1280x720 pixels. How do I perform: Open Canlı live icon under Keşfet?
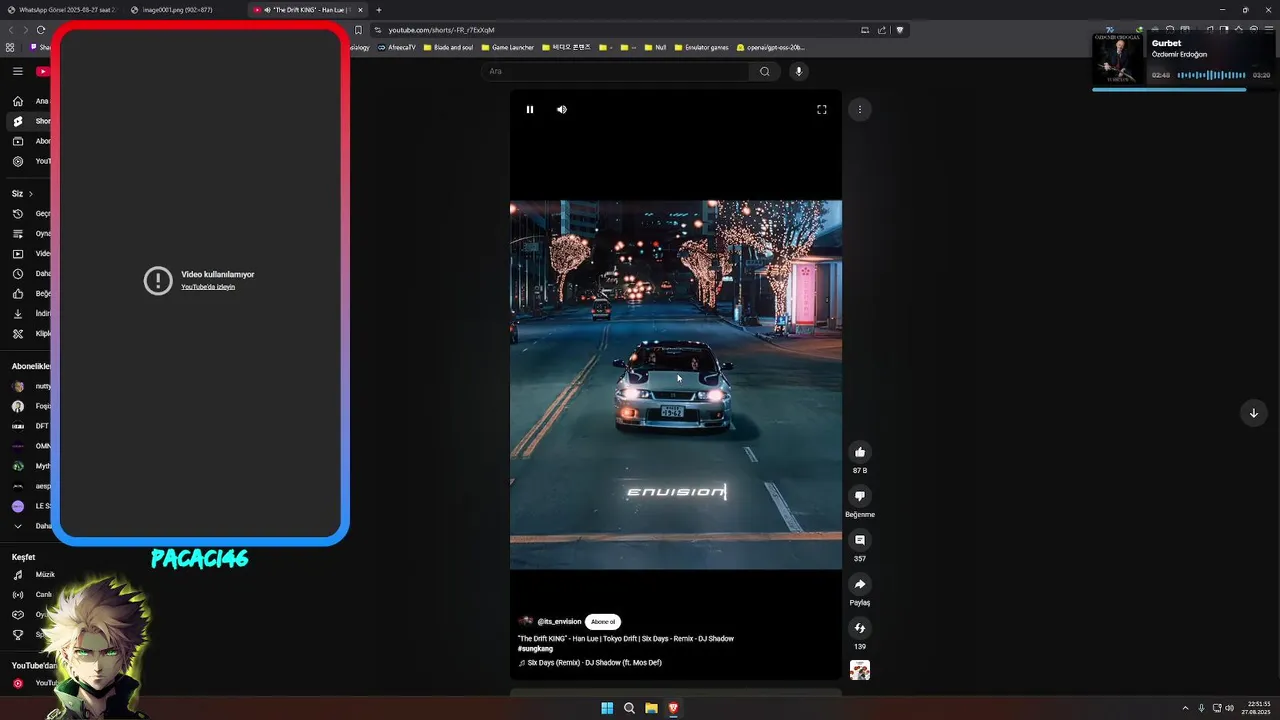tap(18, 595)
